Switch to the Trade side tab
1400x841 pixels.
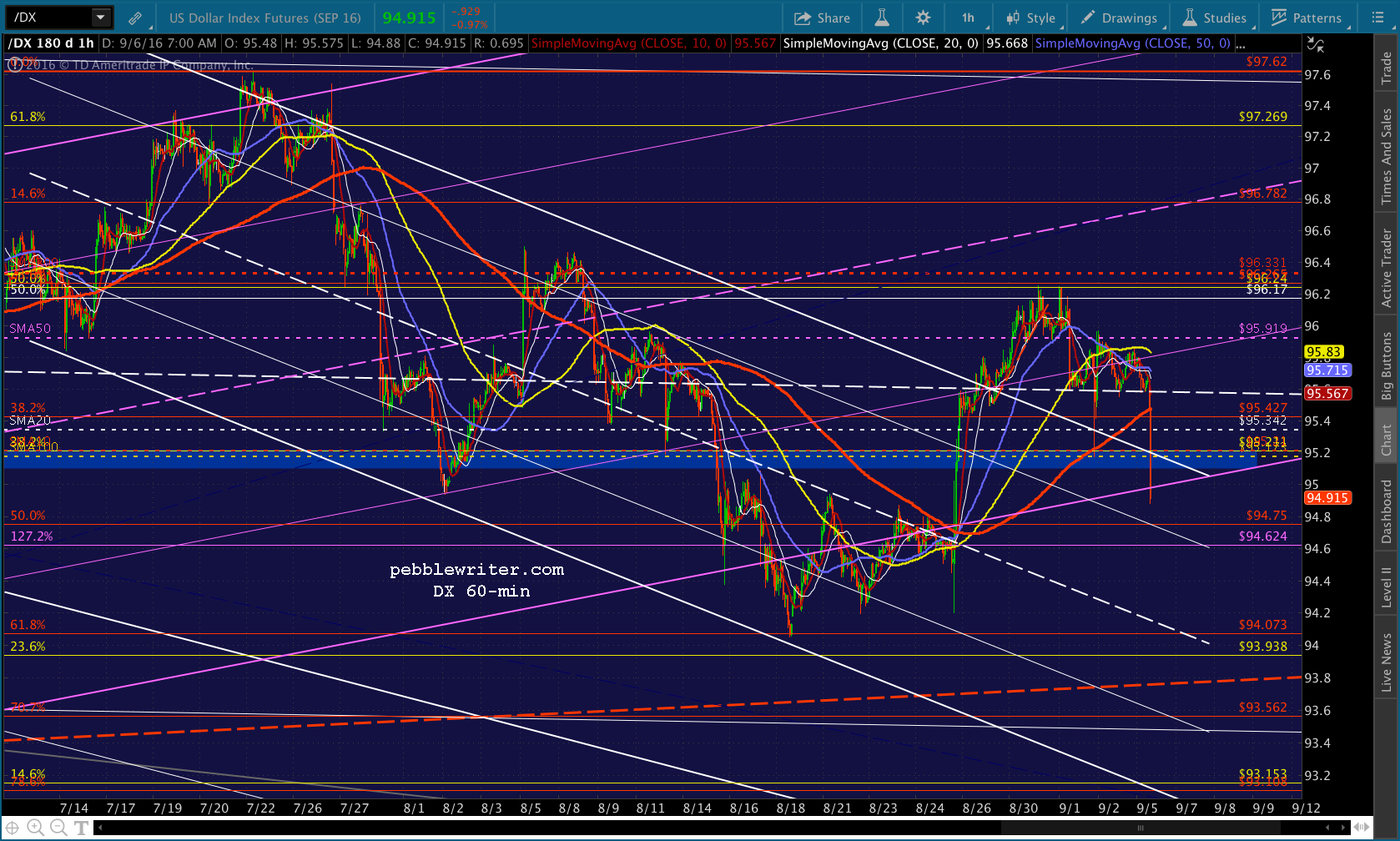pos(1387,68)
